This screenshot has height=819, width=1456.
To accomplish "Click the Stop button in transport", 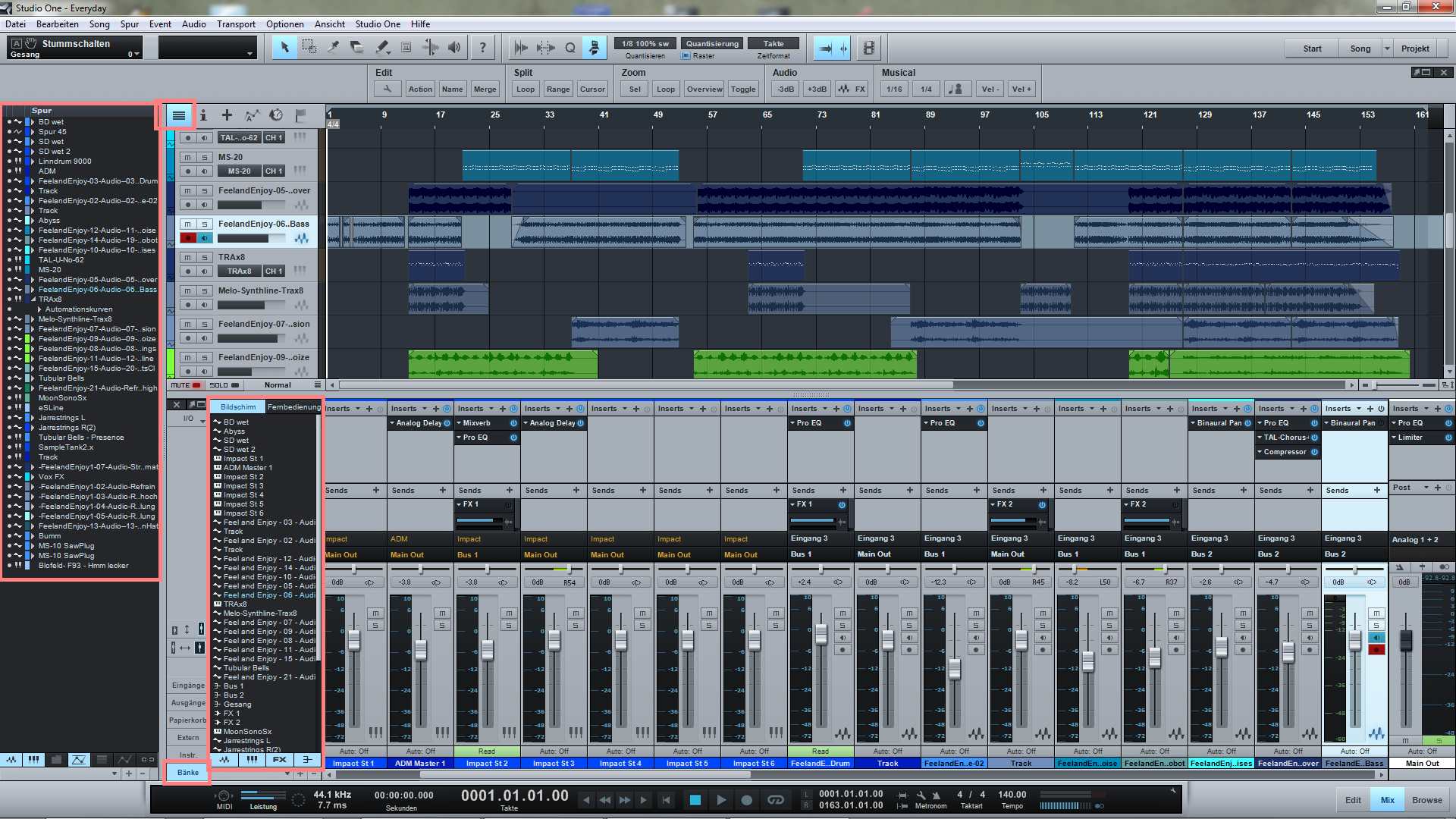I will coord(695,799).
